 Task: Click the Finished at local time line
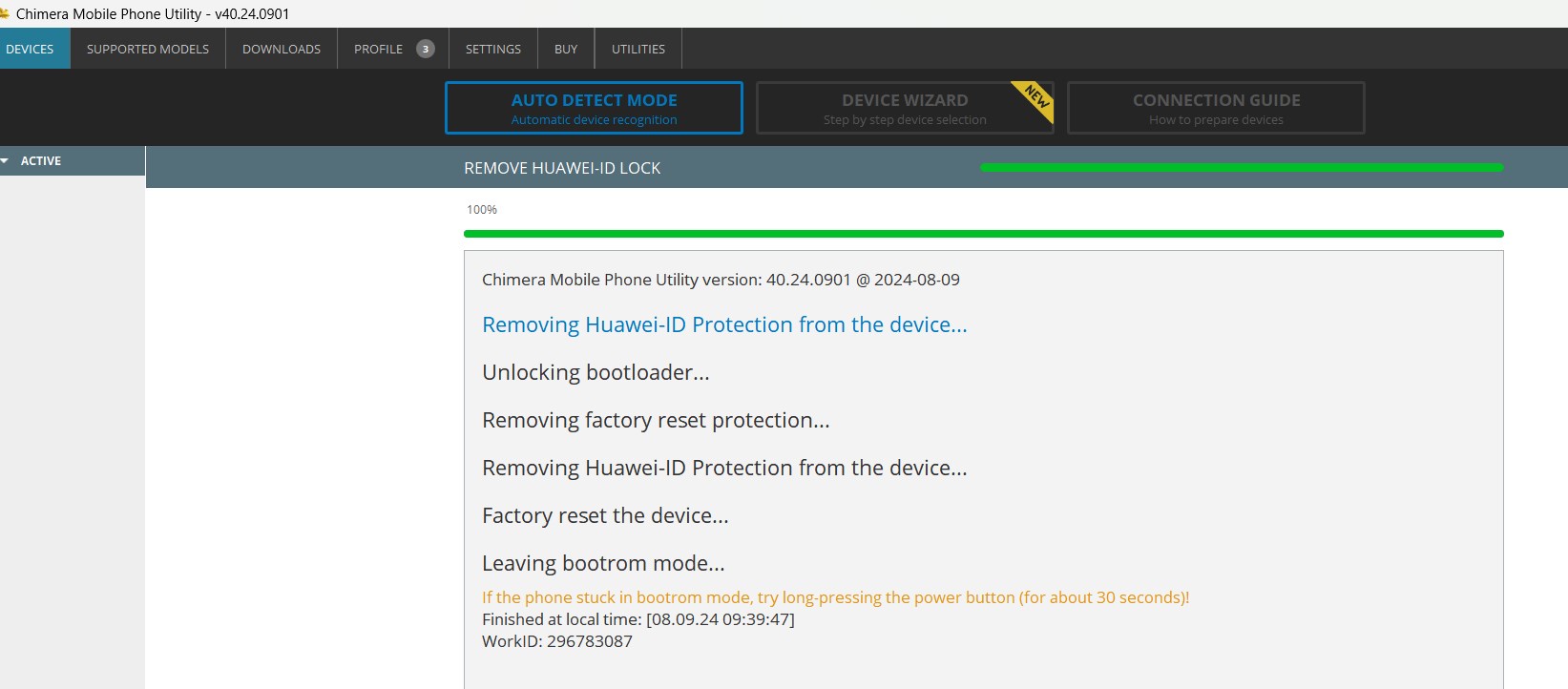pyautogui.click(x=638, y=619)
